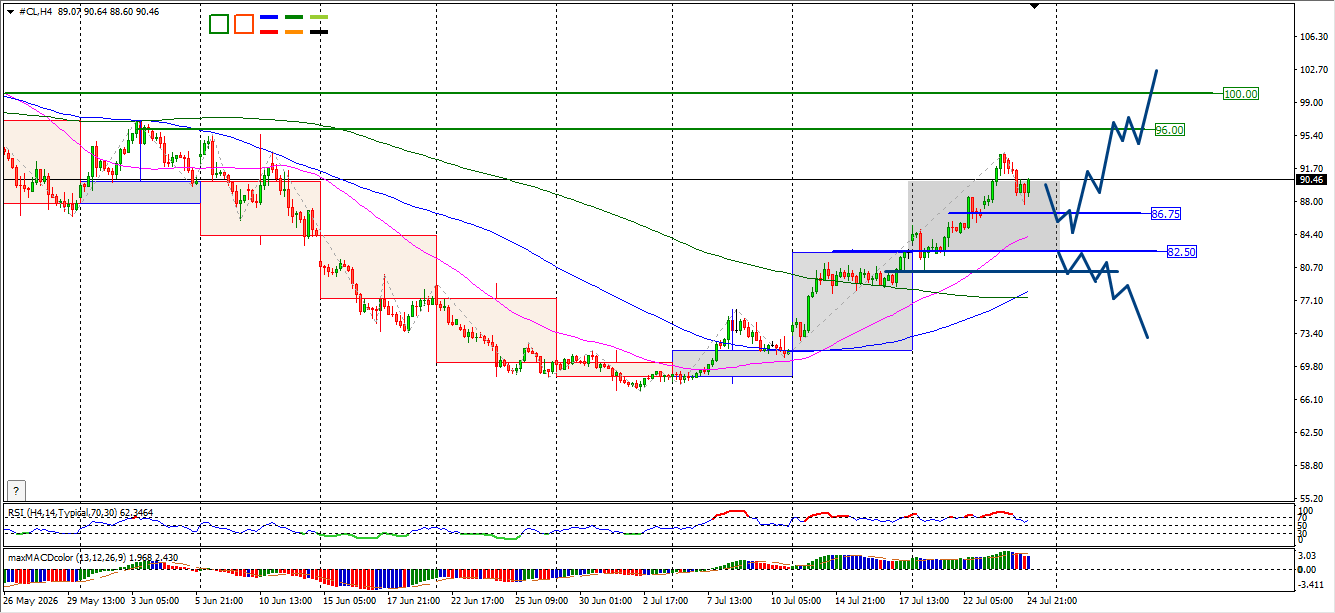Open the dropdown arrow beside #CL,H4

pos(10,10)
